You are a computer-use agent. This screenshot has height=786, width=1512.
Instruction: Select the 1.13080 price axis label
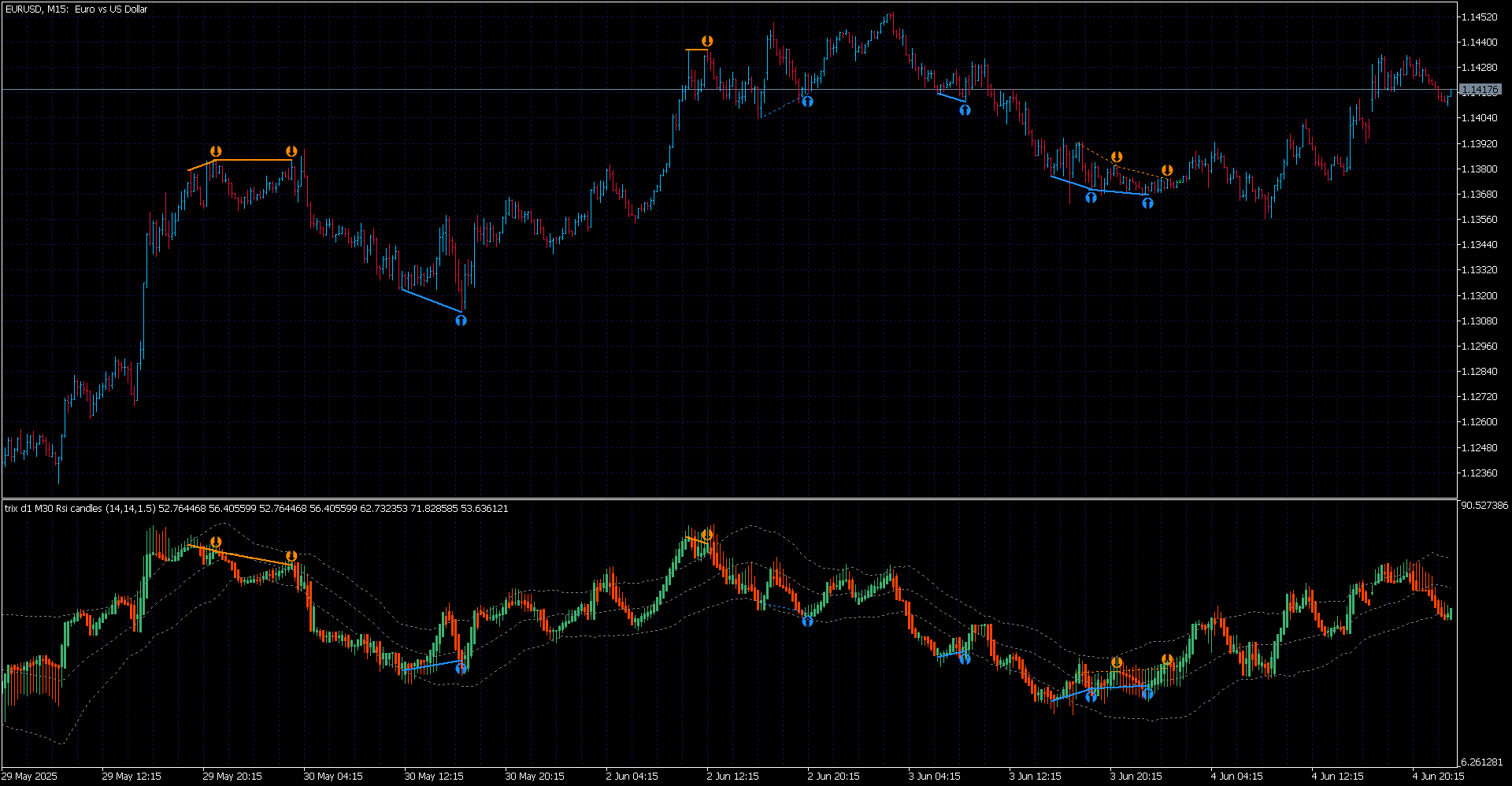tap(1480, 321)
